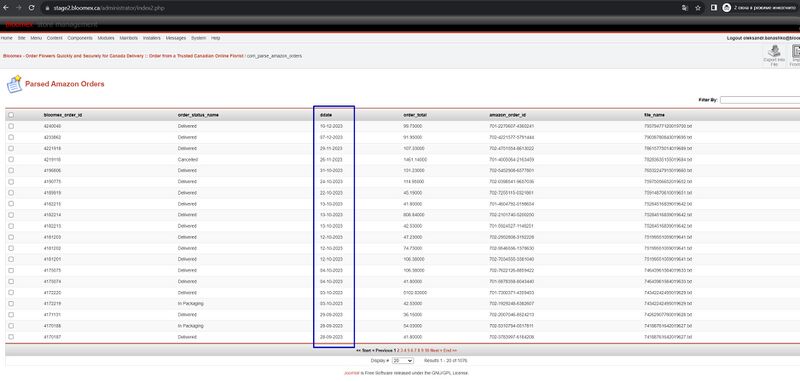Image resolution: width=800 pixels, height=382 pixels.
Task: Open the Content menu
Action: click(x=55, y=38)
